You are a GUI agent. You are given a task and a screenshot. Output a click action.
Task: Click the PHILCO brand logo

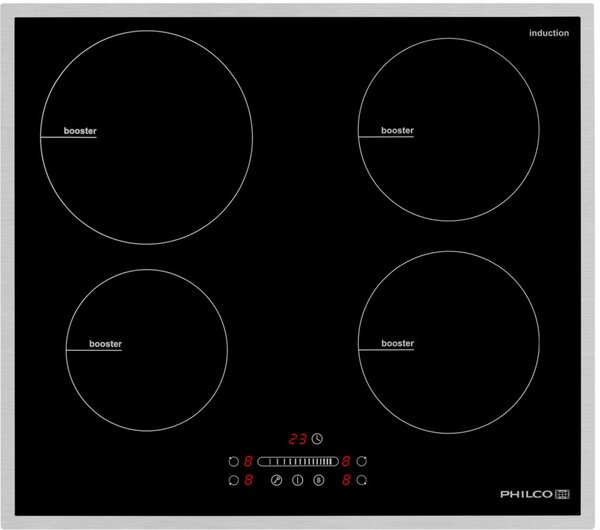(x=535, y=494)
